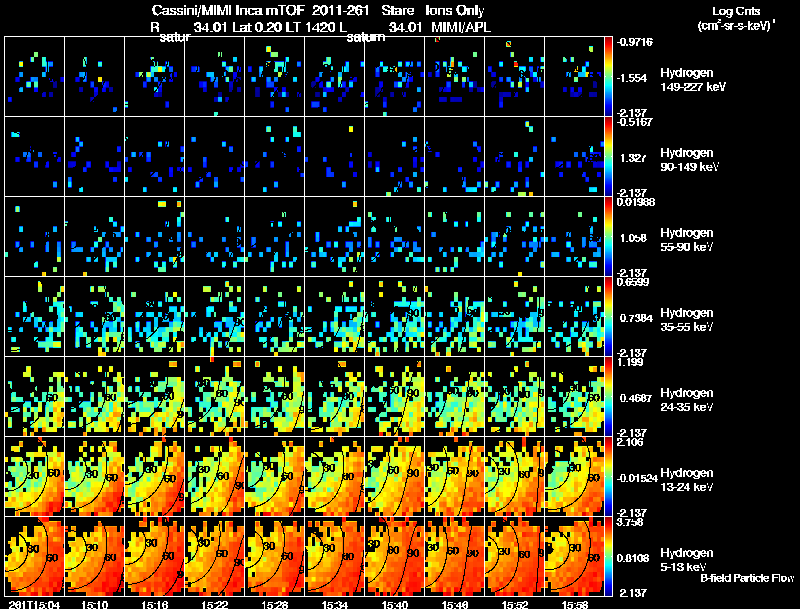The height and width of the screenshot is (609, 800).
Task: Select the Hydrogen 24-35 keV panel at 15:34
Action: (335, 397)
